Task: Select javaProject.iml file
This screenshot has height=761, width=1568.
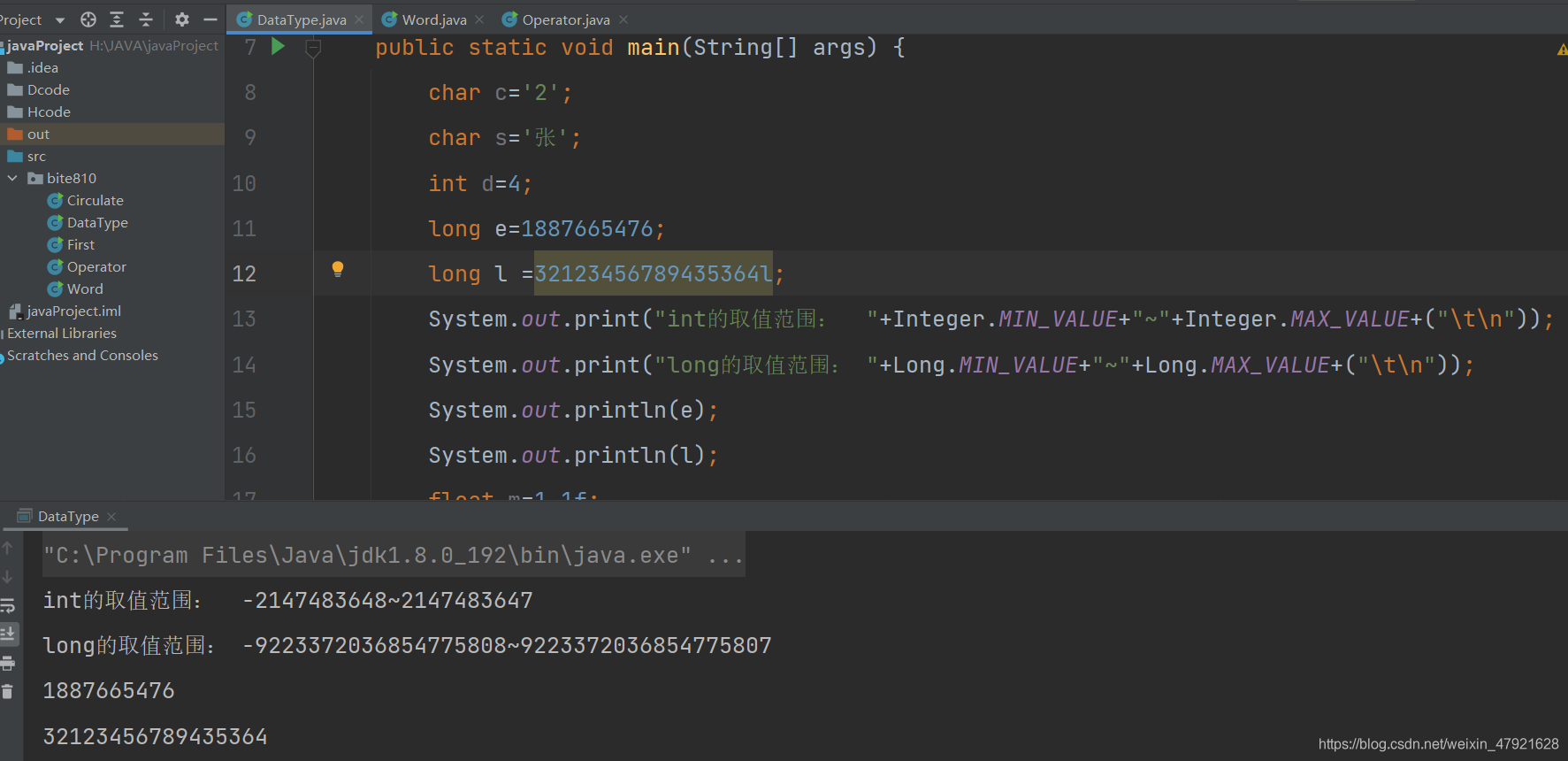Action: pyautogui.click(x=73, y=311)
